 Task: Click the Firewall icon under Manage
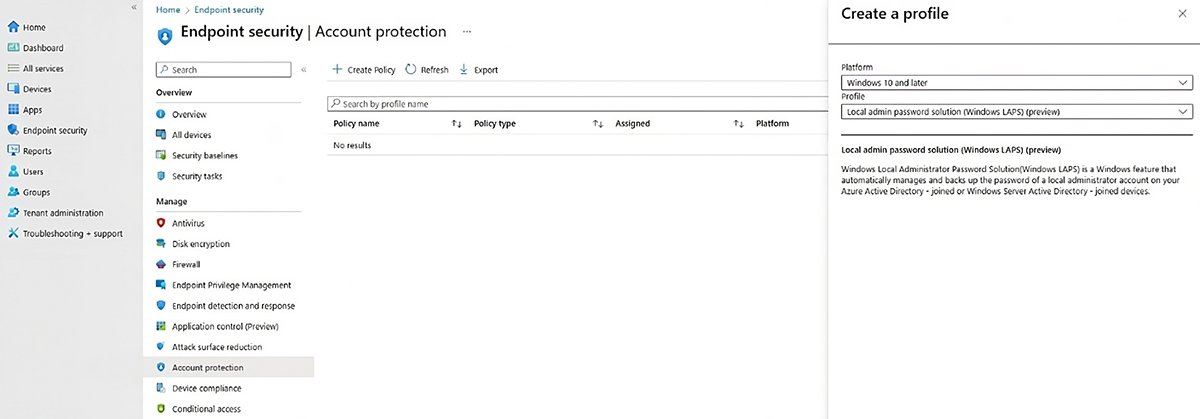pyautogui.click(x=160, y=264)
